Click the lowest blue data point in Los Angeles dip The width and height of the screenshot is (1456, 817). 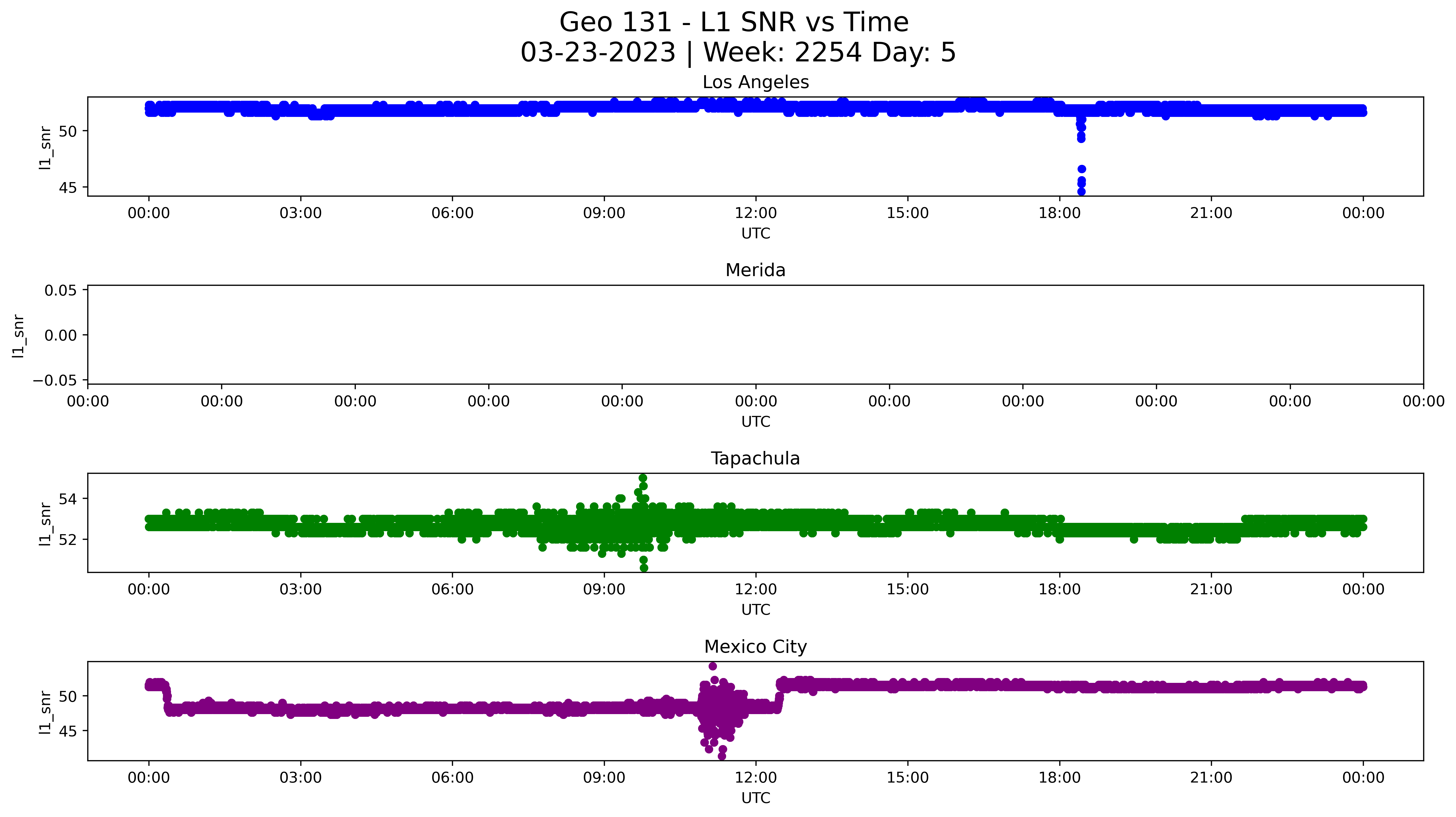tap(1081, 192)
